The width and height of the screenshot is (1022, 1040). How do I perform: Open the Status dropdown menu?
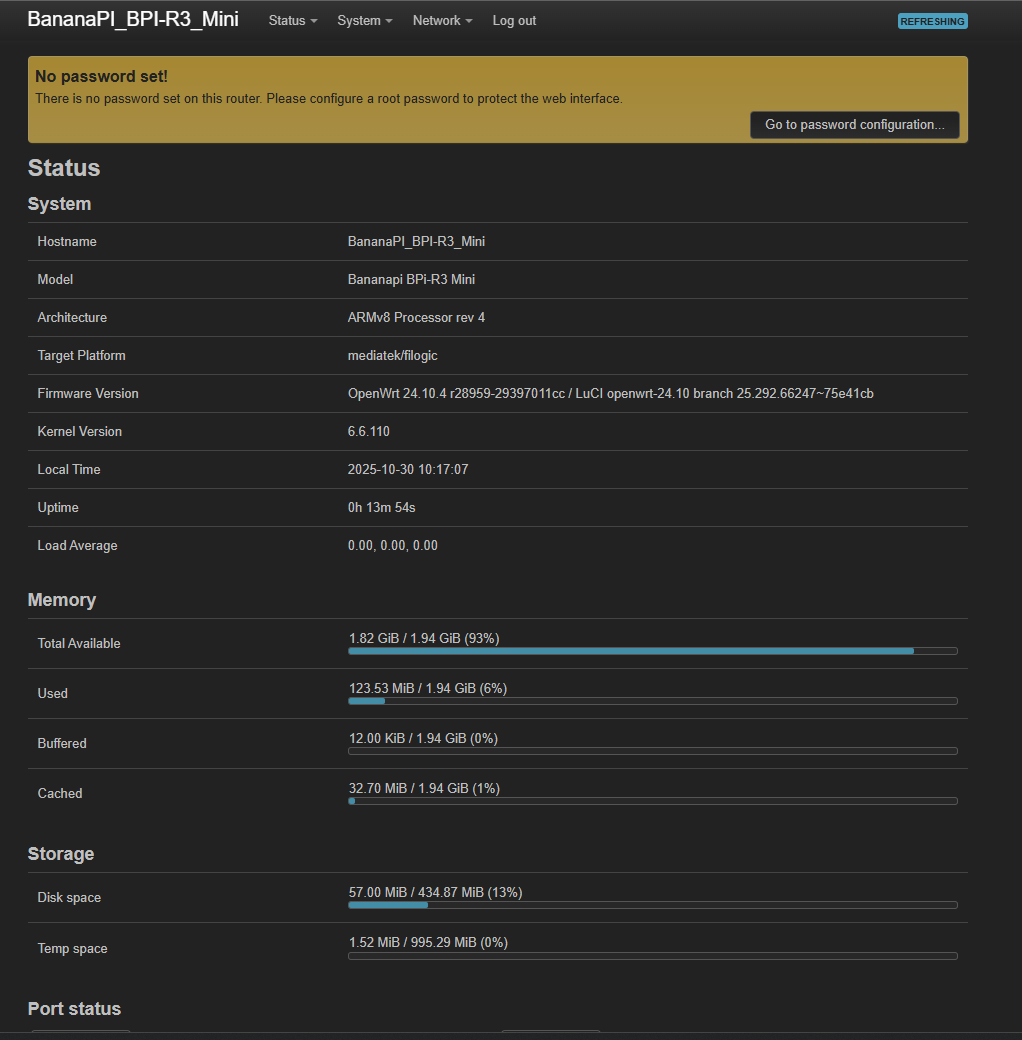292,21
